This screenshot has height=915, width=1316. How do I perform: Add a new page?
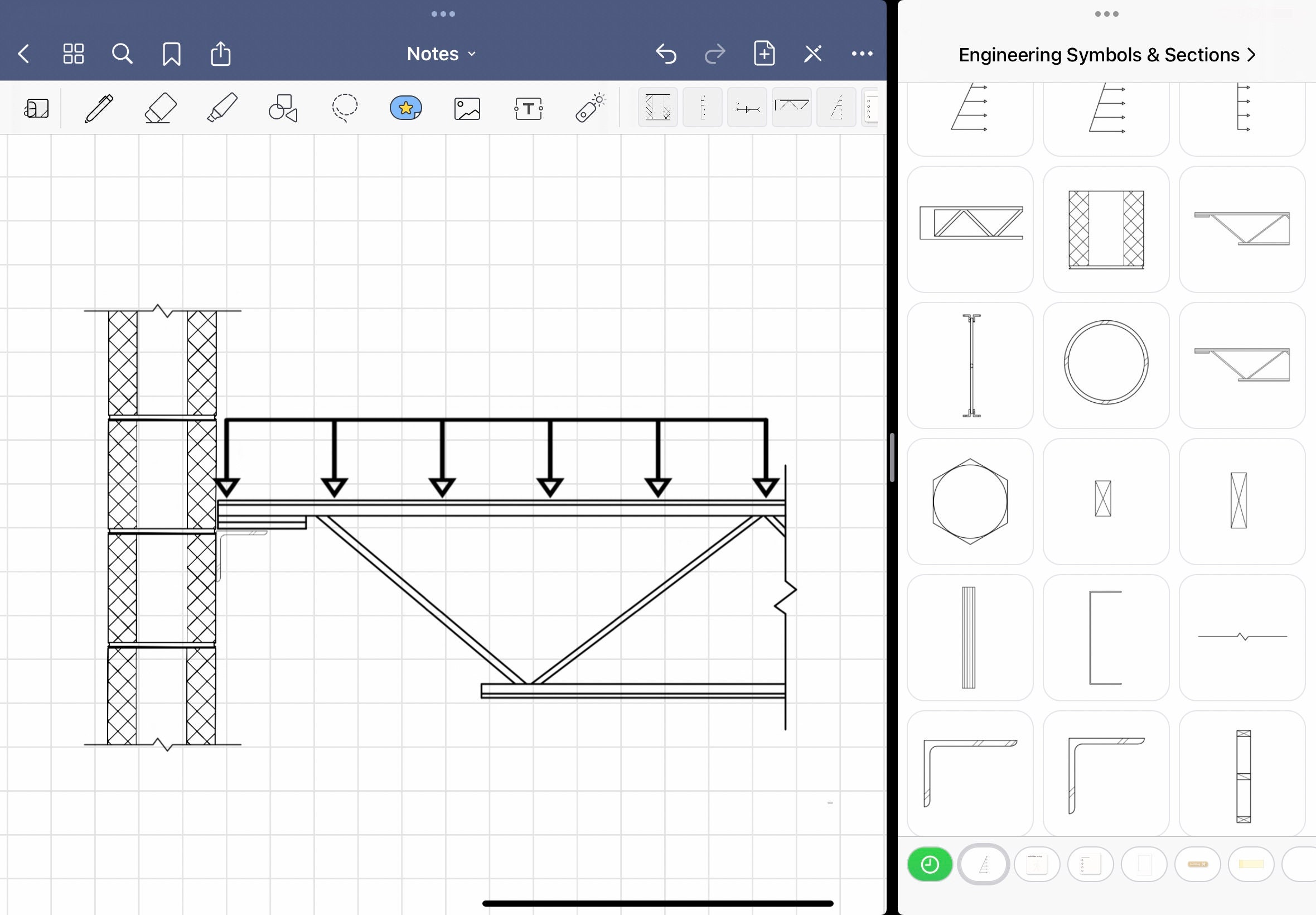coord(765,54)
